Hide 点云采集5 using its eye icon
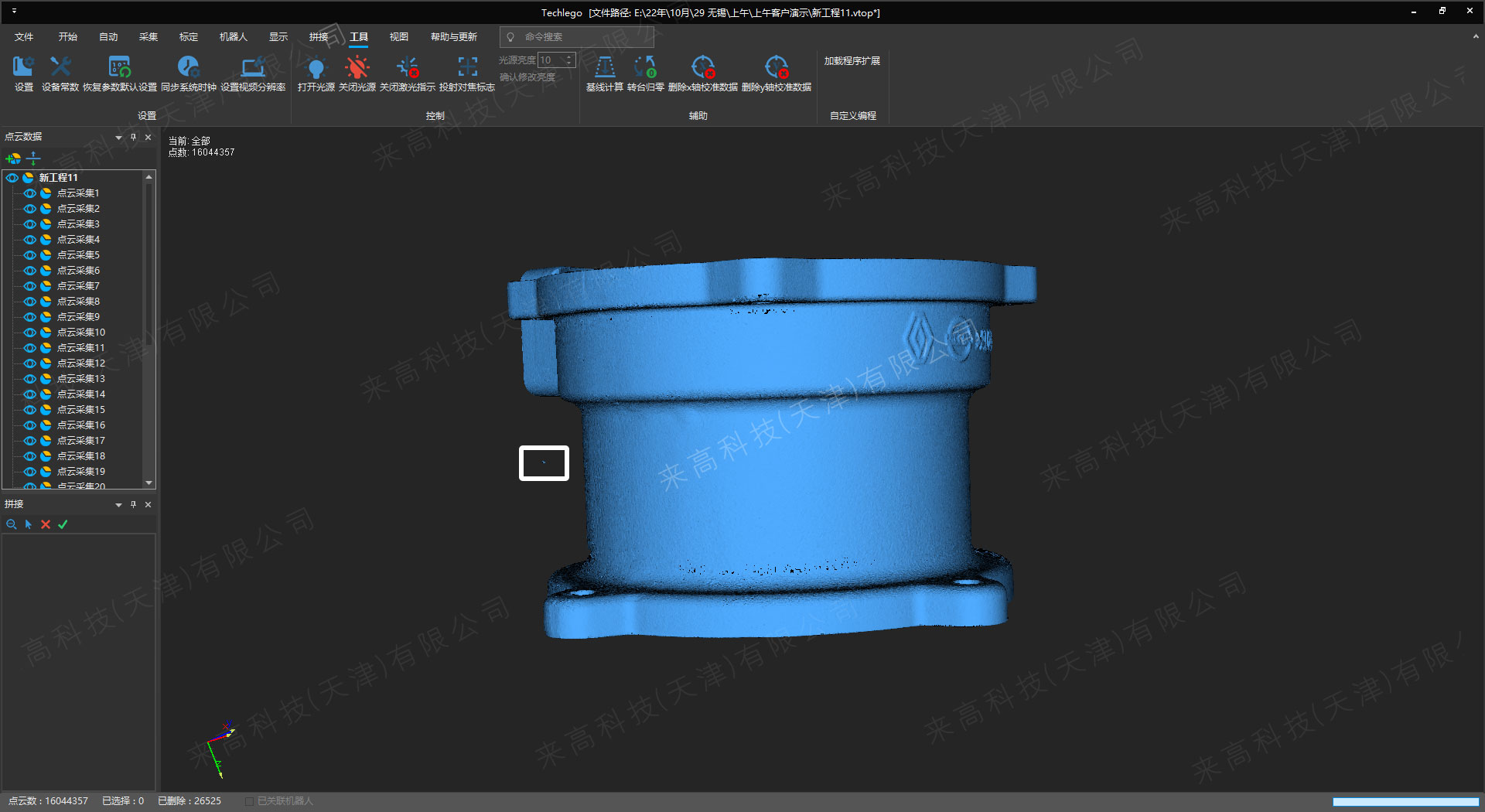This screenshot has height=812, width=1485. point(30,255)
